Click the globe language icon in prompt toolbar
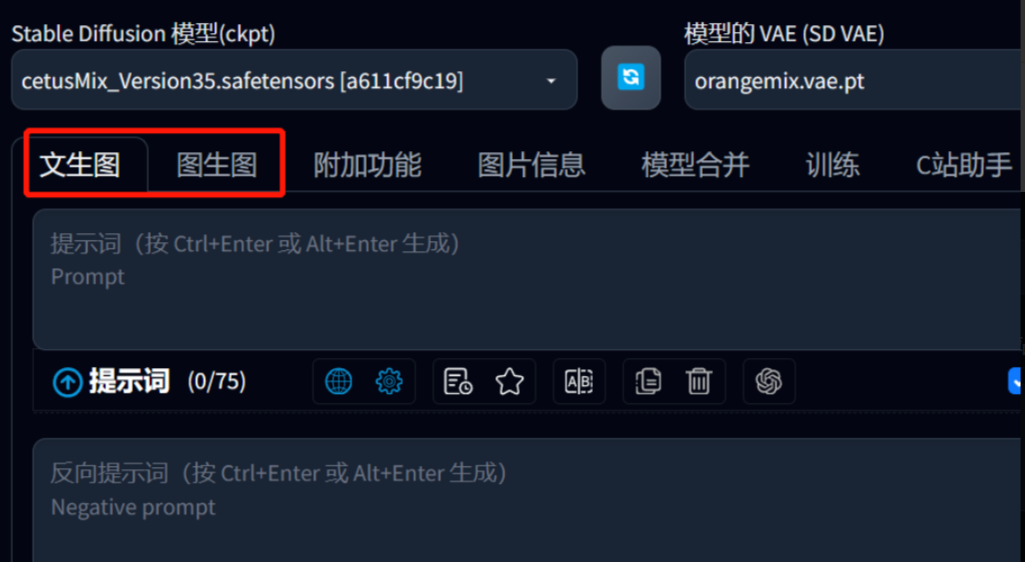Screen dimensions: 1025x562 coord(339,382)
